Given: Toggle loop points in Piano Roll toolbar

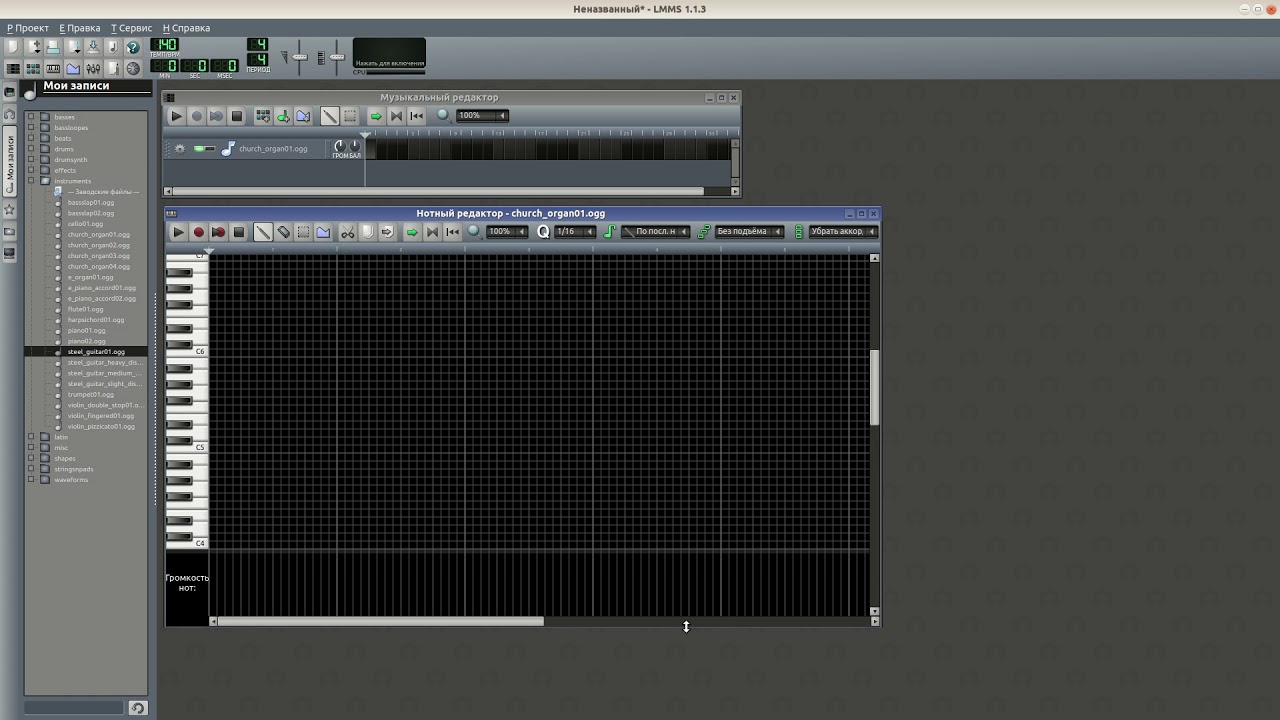Looking at the screenshot, I should [x=432, y=232].
